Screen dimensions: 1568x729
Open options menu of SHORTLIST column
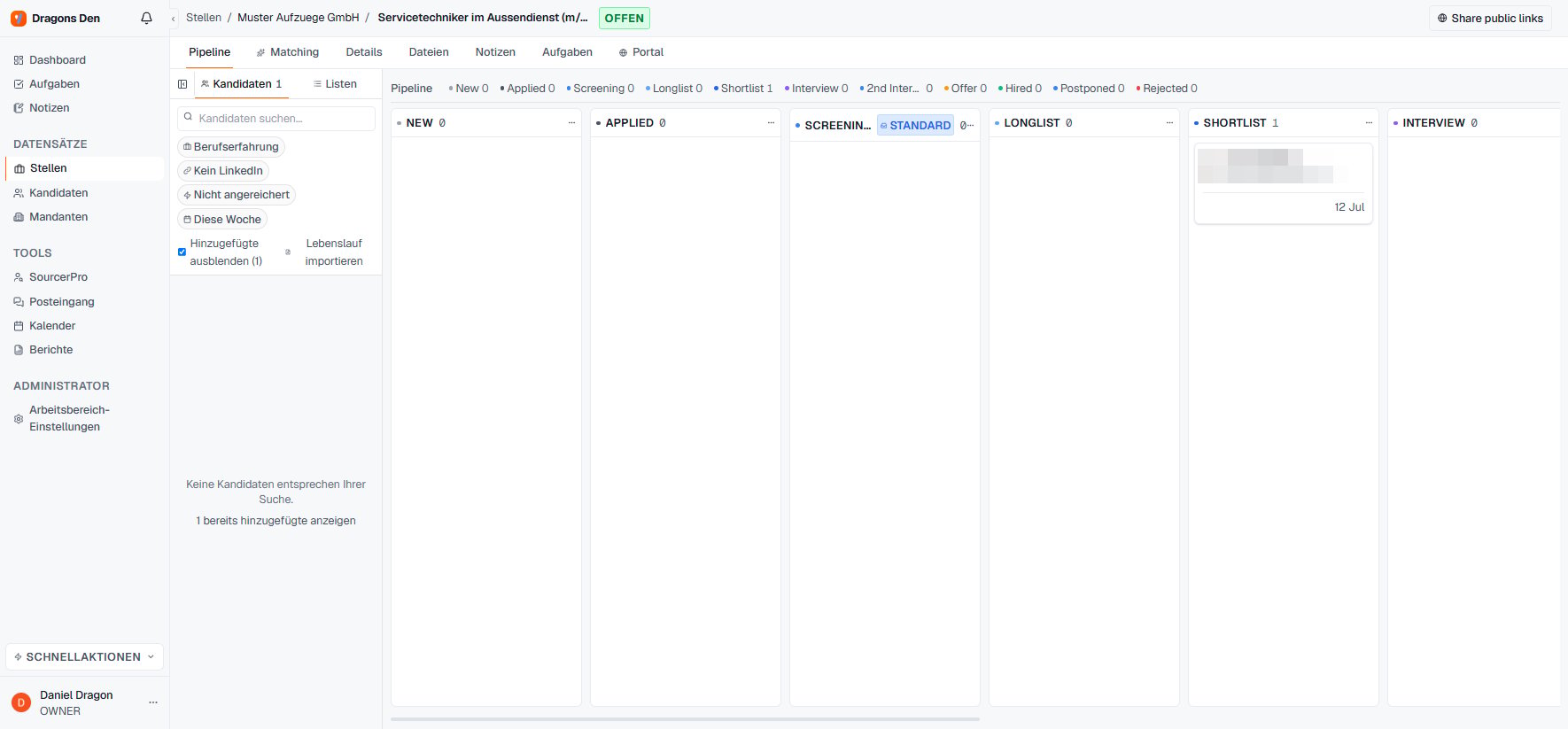click(x=1369, y=123)
